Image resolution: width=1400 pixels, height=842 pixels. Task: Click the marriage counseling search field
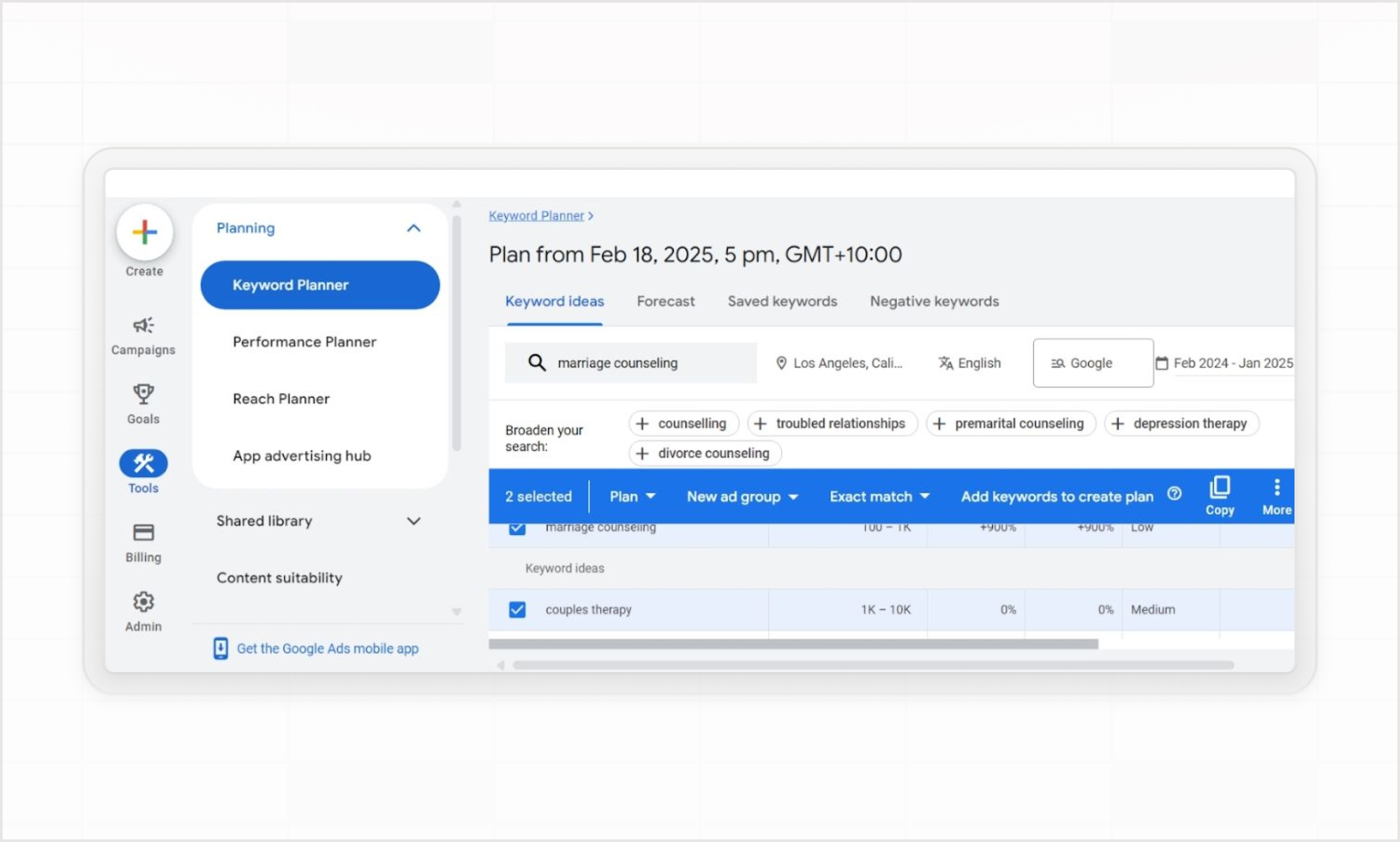(x=631, y=363)
